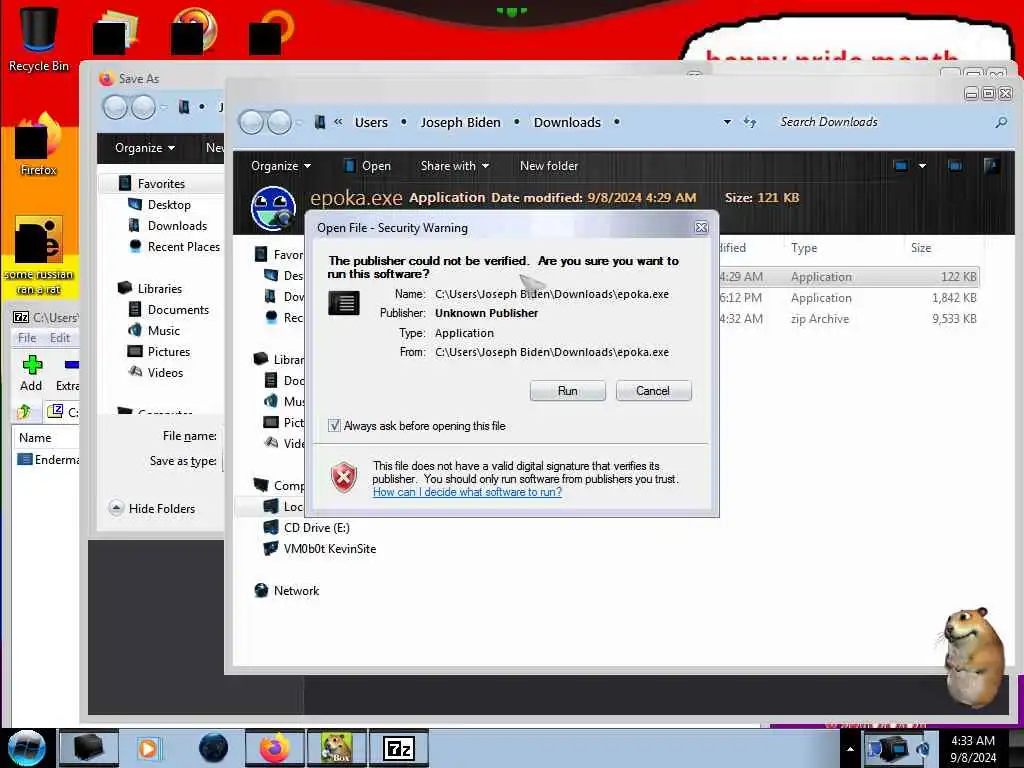This screenshot has width=1024, height=768.
Task: Click the help icon in the Downloads toolbar
Action: coord(991,166)
